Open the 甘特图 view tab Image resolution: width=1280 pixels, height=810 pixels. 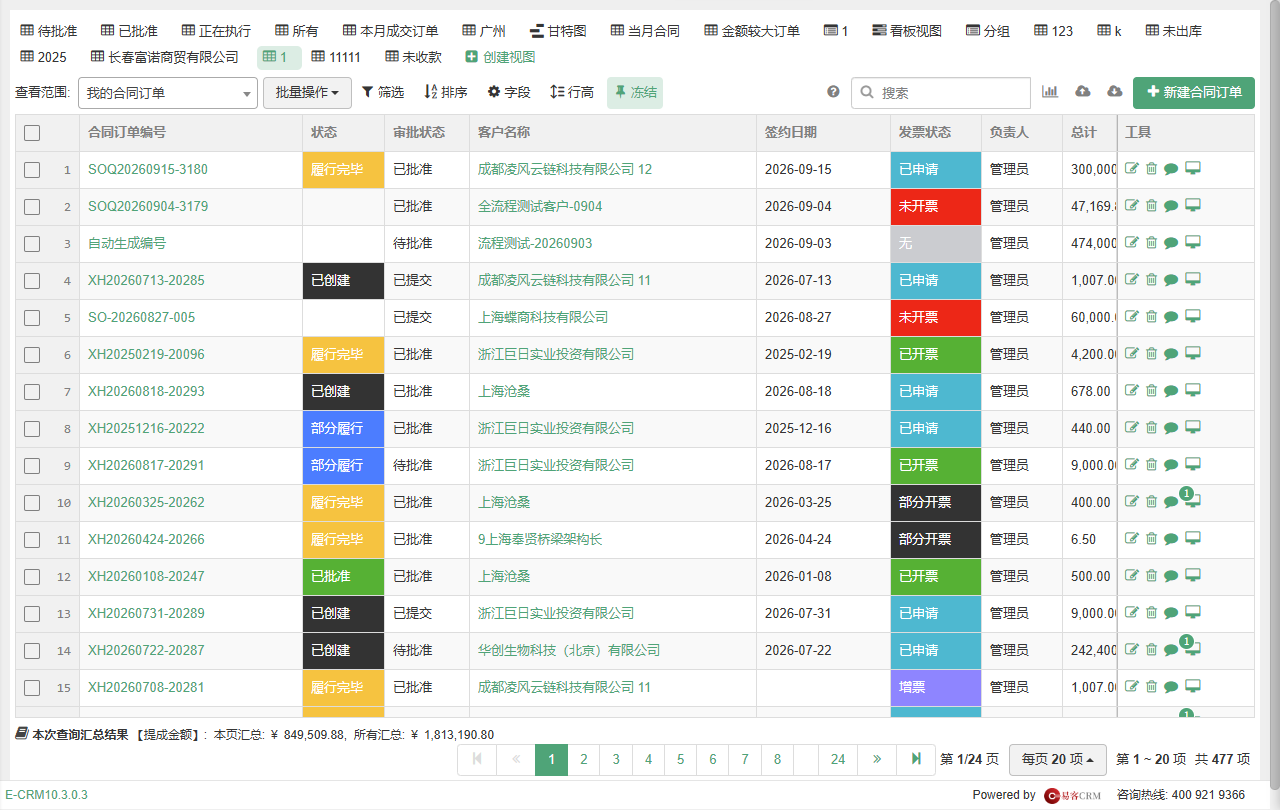point(559,31)
